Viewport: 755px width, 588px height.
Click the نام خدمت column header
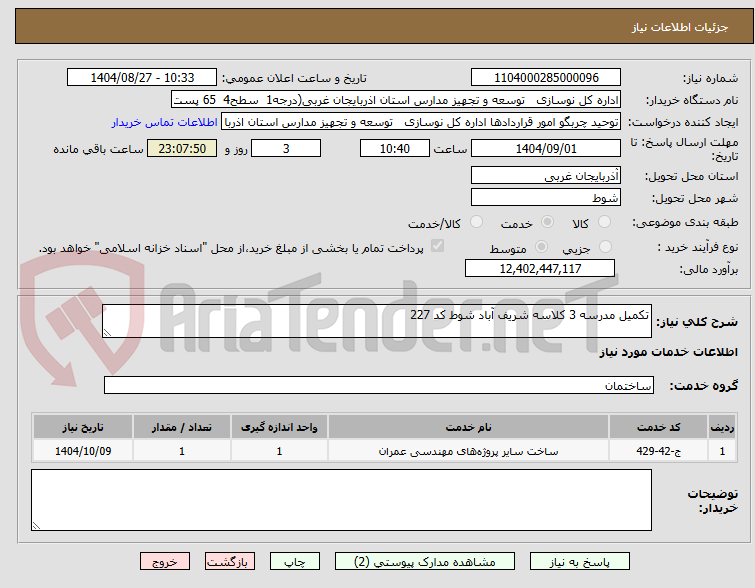click(x=468, y=427)
